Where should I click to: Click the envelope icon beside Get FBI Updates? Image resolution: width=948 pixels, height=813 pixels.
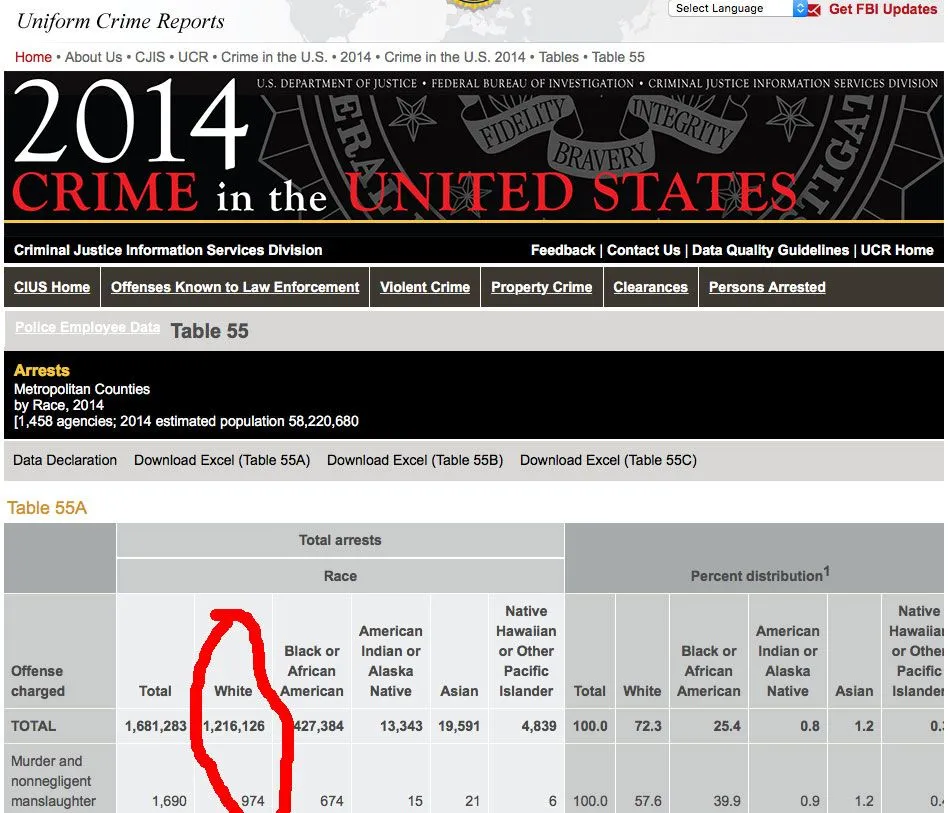click(x=814, y=10)
